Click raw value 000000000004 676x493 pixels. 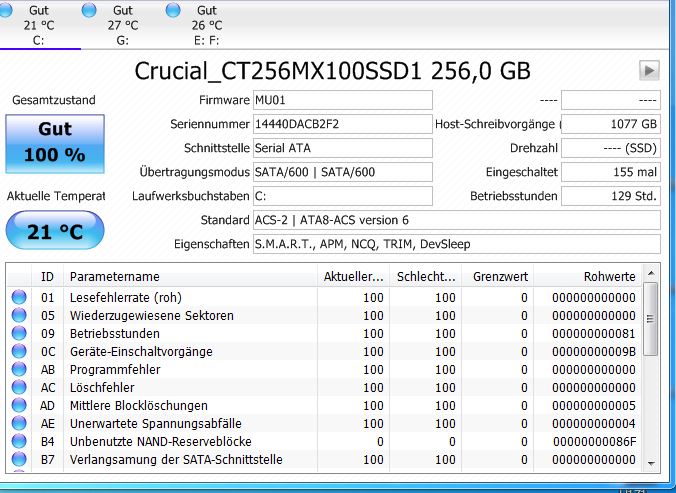point(594,424)
